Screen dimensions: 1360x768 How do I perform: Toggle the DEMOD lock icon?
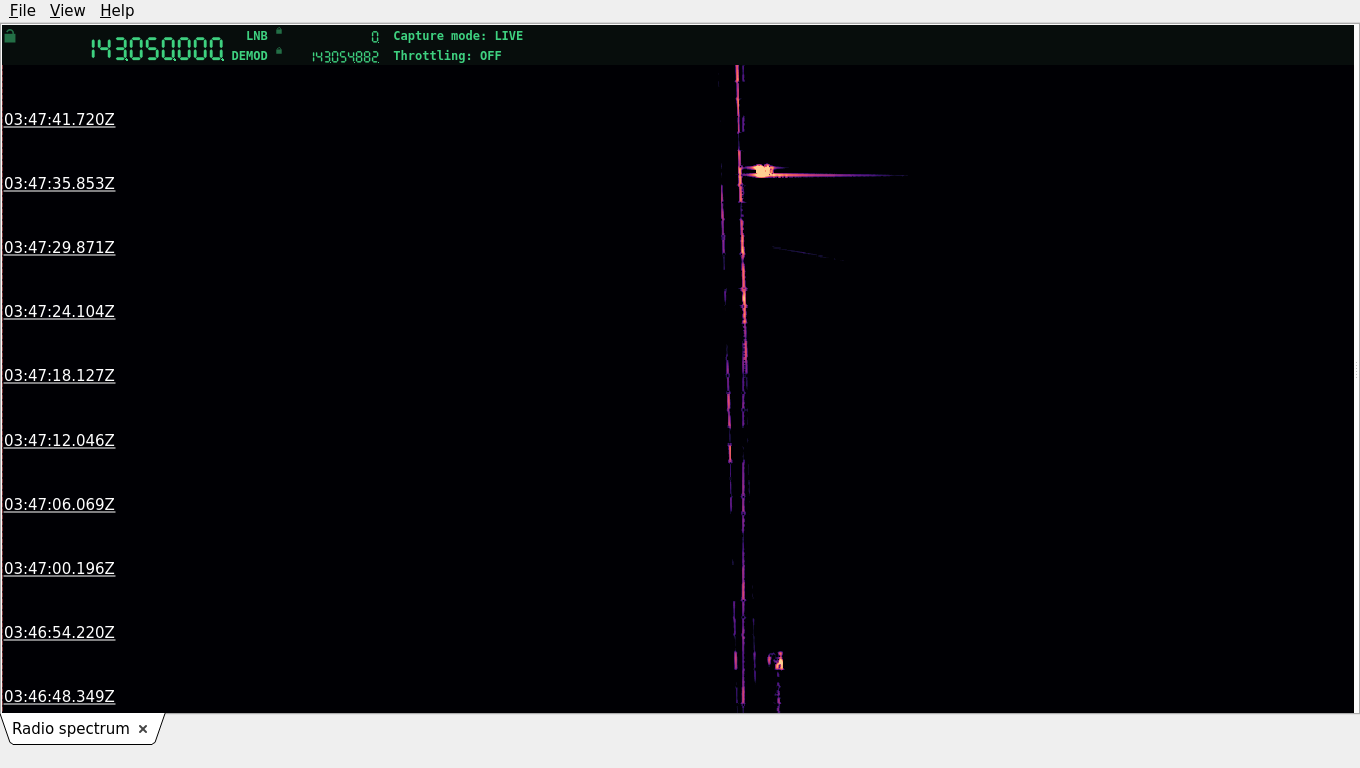279,51
